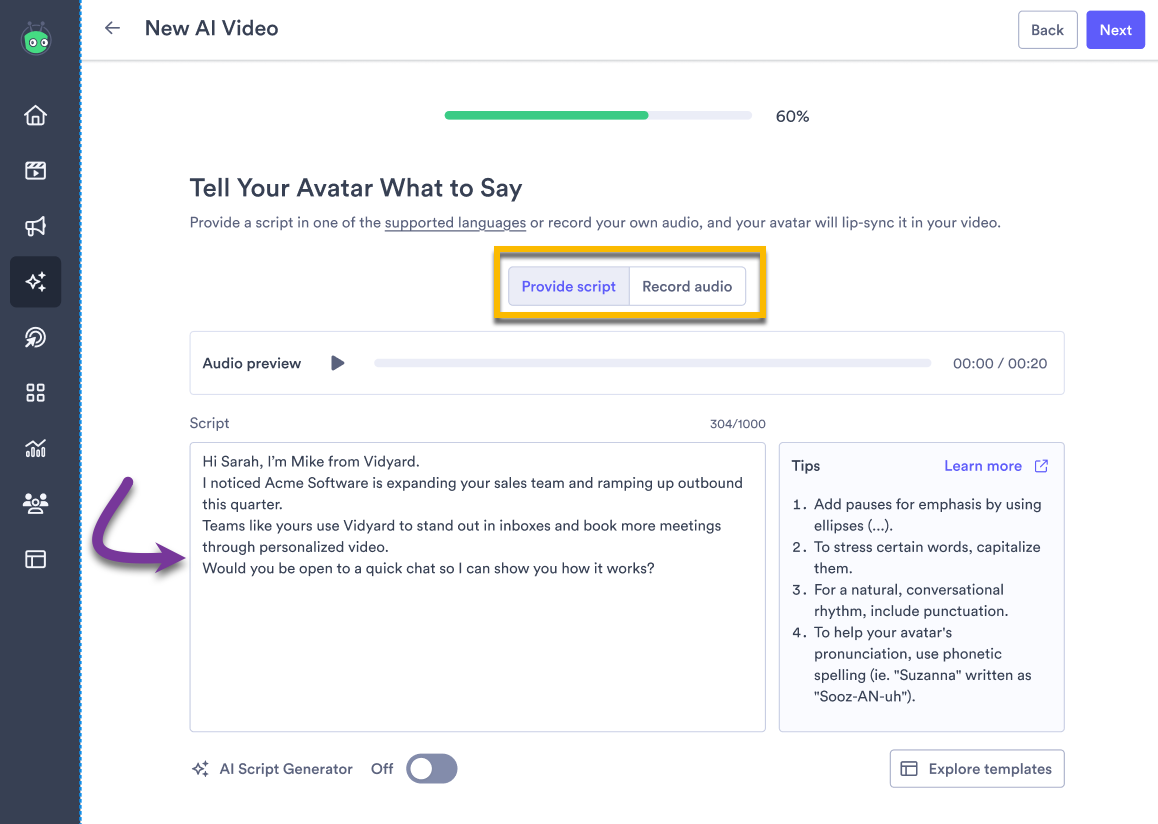Open the Home page from the sidebar

coord(35,115)
